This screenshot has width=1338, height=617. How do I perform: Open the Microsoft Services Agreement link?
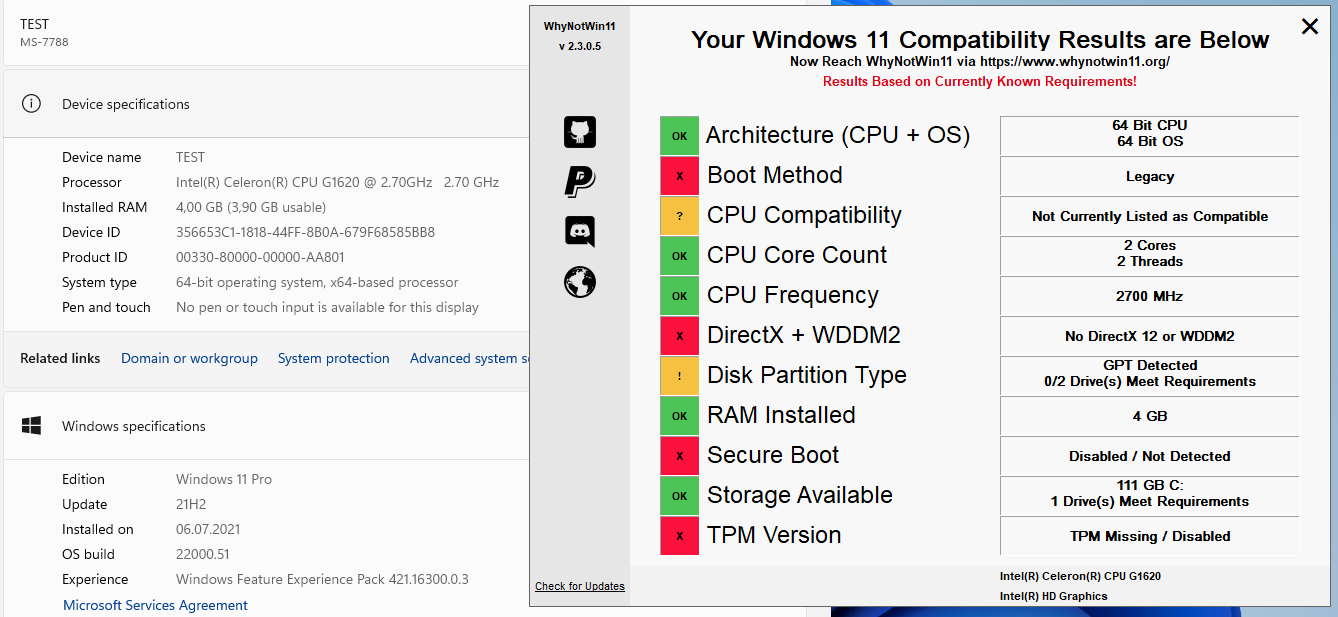point(155,605)
